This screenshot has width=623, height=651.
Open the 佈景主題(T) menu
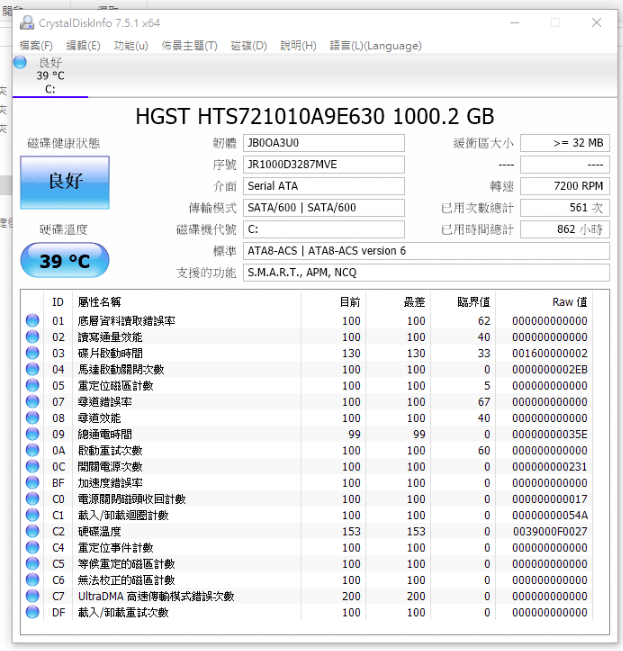[189, 45]
